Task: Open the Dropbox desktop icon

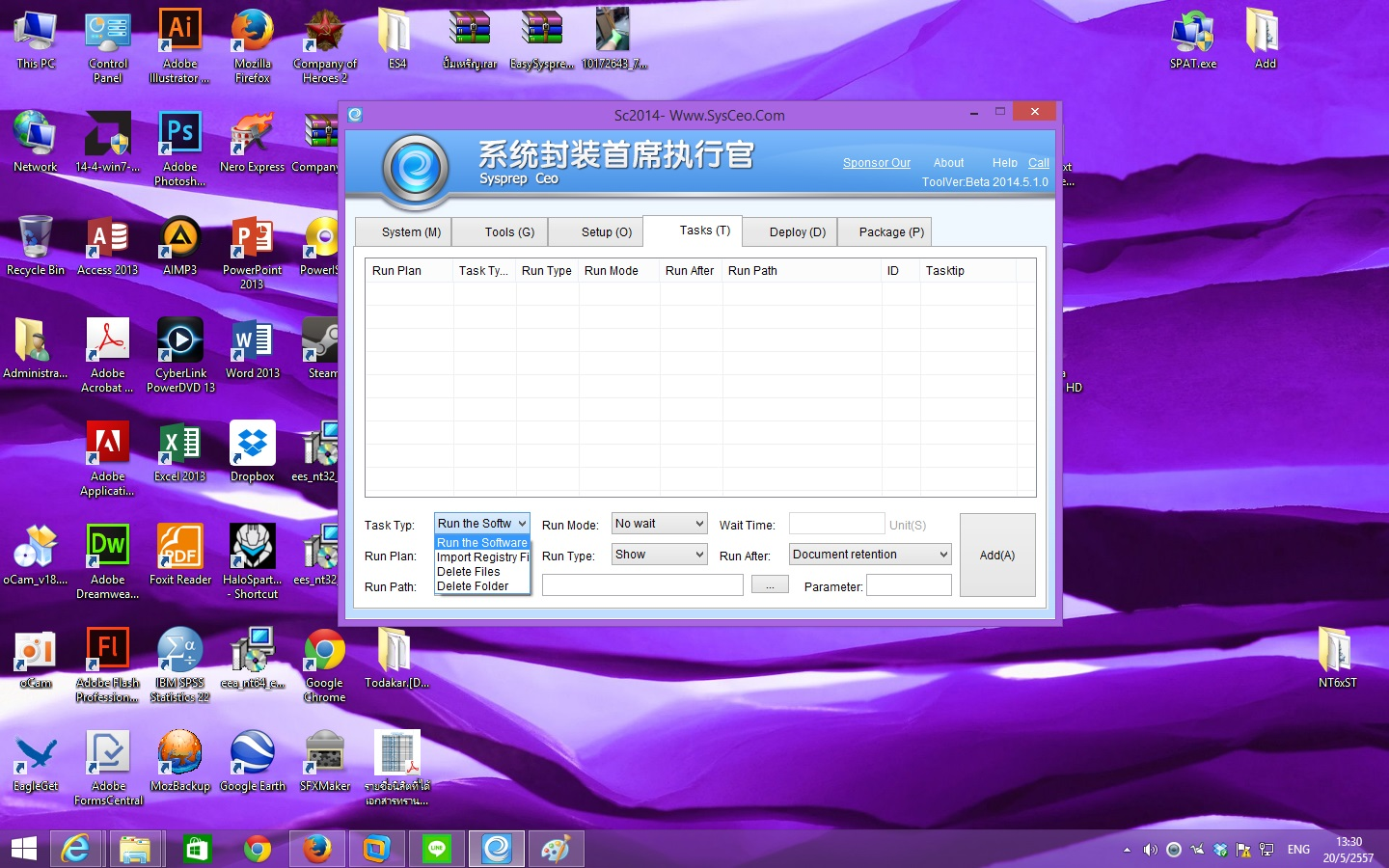Action: 252,452
